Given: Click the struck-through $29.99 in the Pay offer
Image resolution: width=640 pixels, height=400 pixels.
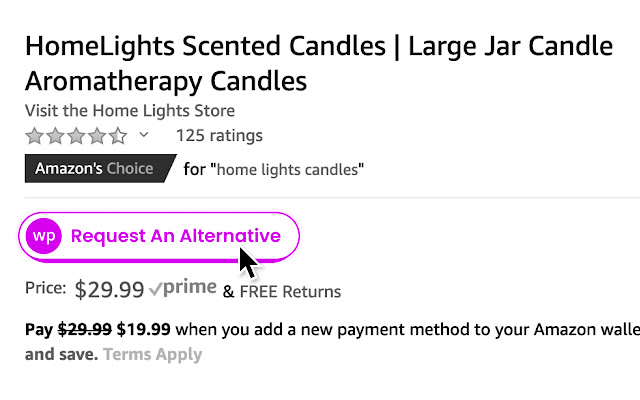Looking at the screenshot, I should coord(85,328).
